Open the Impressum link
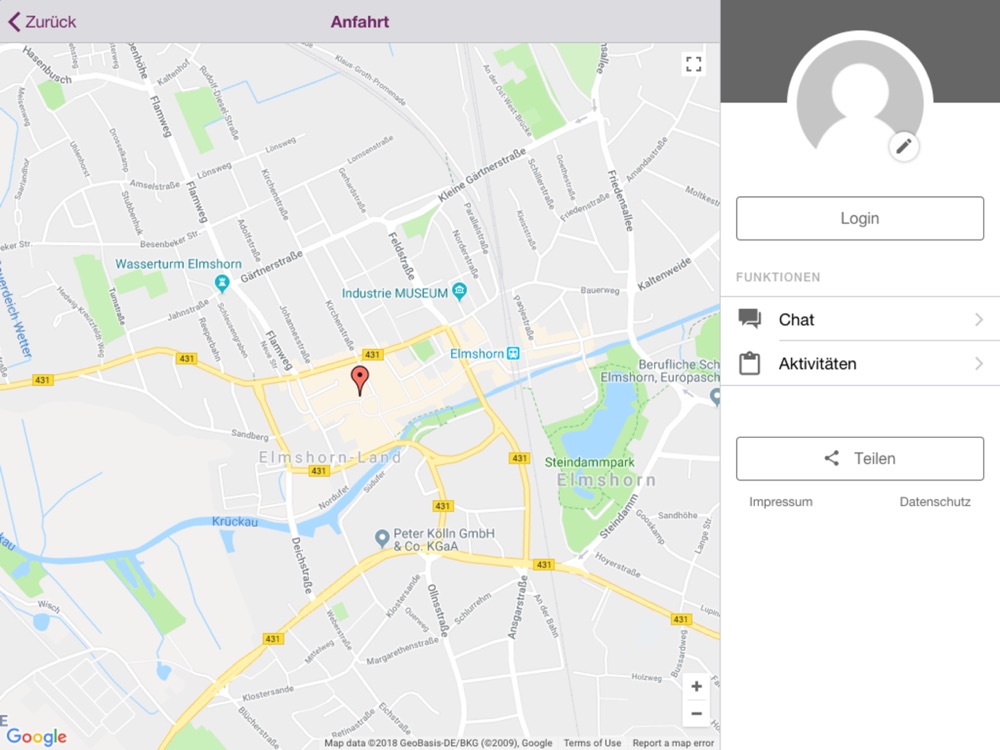Screen dimensions: 1000x750 coord(781,502)
